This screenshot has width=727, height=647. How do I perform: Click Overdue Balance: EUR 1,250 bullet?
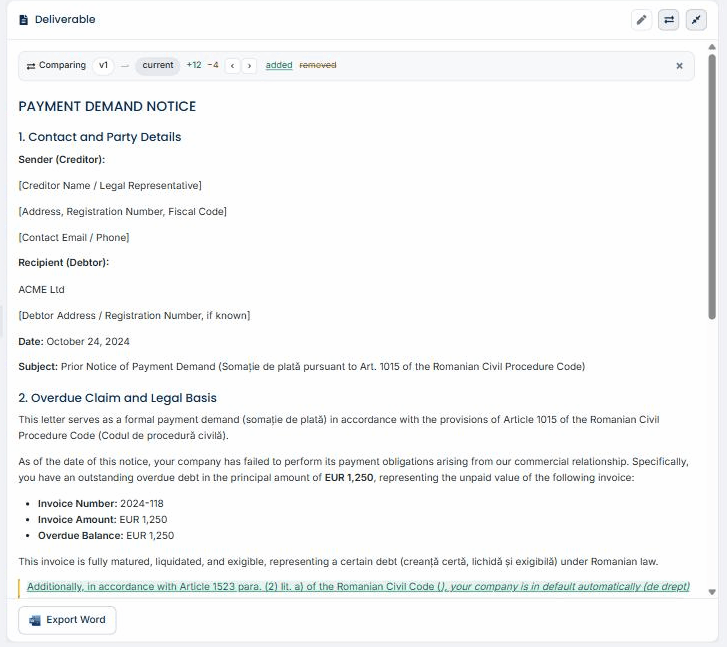tap(106, 536)
